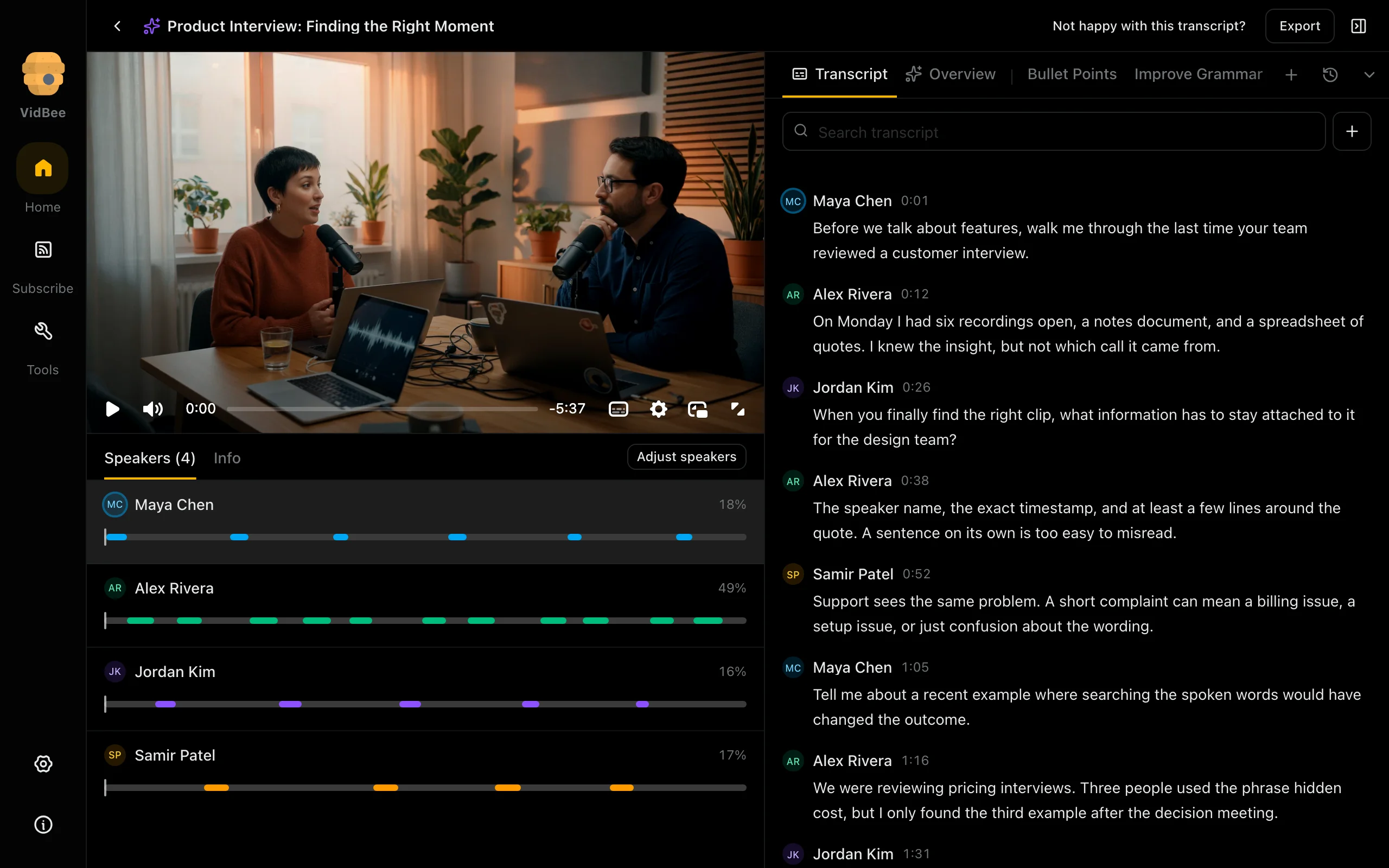Click the search magnifier icon
This screenshot has width=1389, height=868.
pos(801,131)
